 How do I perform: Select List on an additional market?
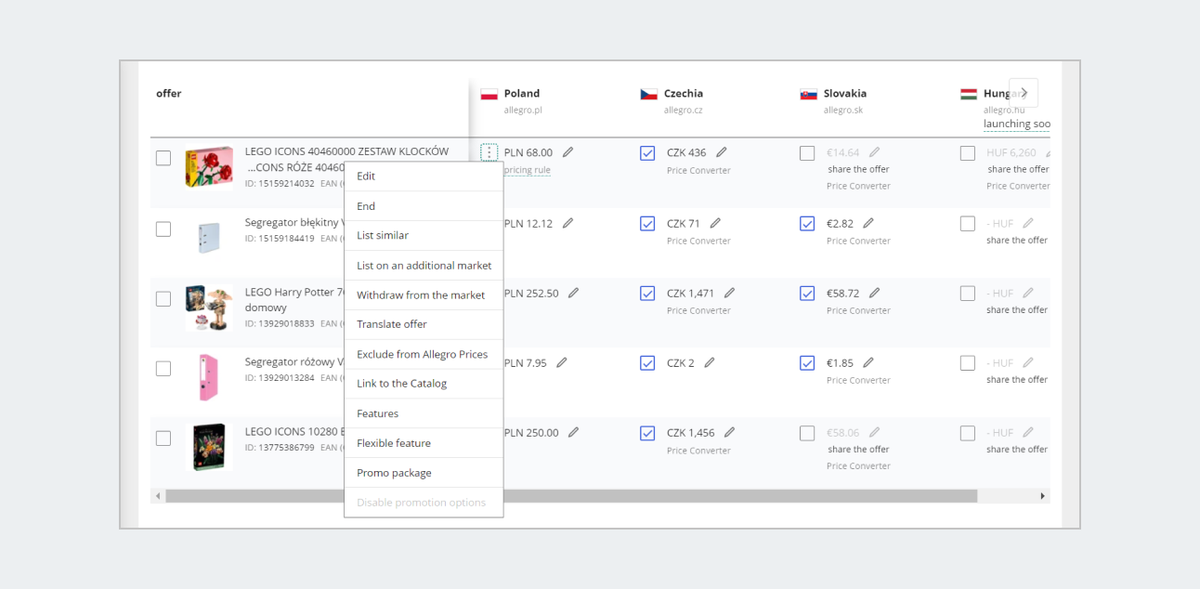point(424,265)
